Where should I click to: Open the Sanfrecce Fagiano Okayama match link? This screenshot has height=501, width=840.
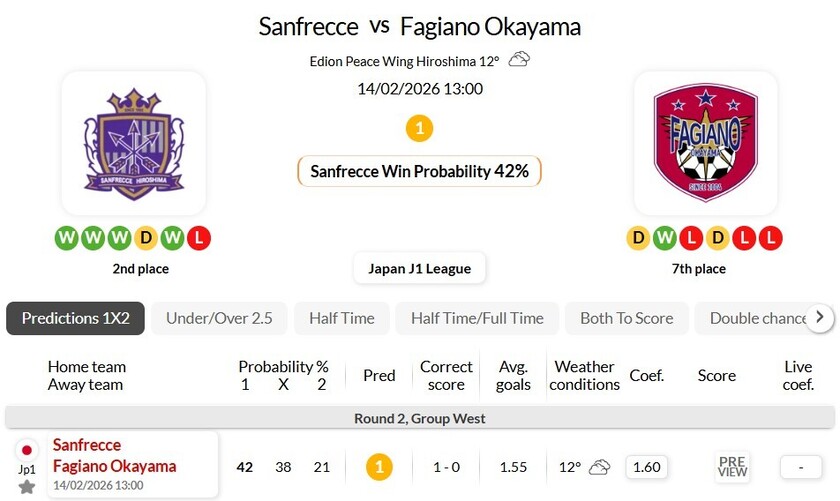114,456
